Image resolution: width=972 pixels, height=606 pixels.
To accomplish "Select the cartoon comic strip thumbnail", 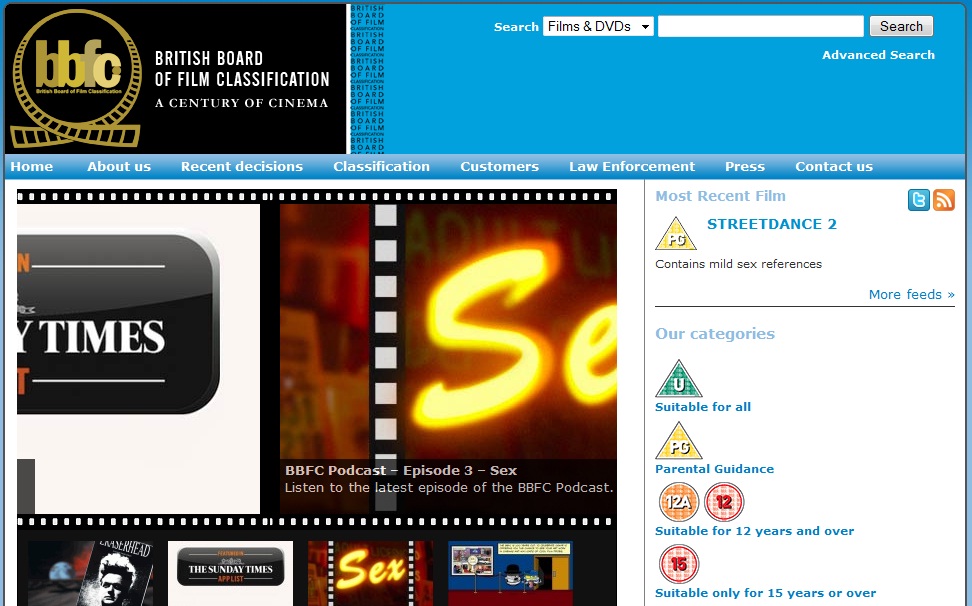I will pos(511,573).
